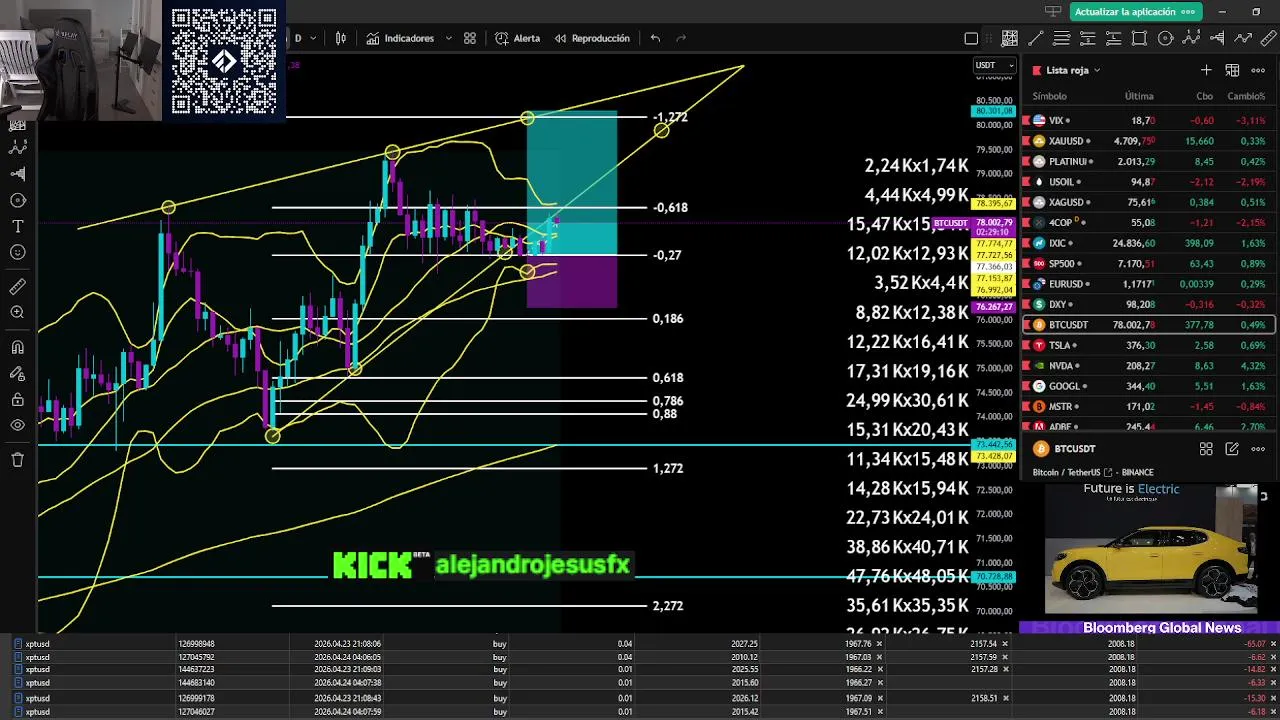The height and width of the screenshot is (720, 1280).
Task: Sort the watchlist by Última column
Action: coord(1139,96)
